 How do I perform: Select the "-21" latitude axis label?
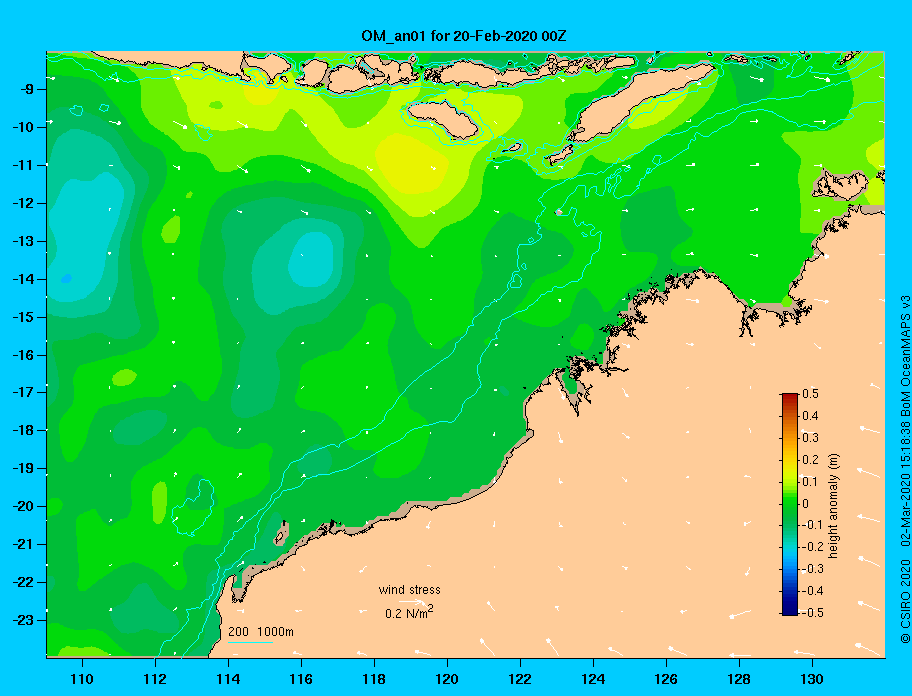tap(22, 544)
